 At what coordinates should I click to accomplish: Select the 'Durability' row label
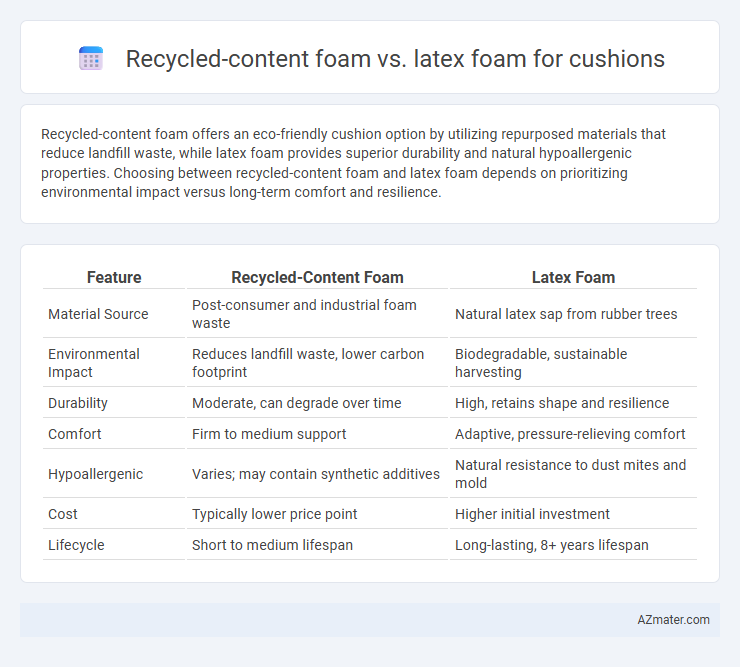[78, 403]
